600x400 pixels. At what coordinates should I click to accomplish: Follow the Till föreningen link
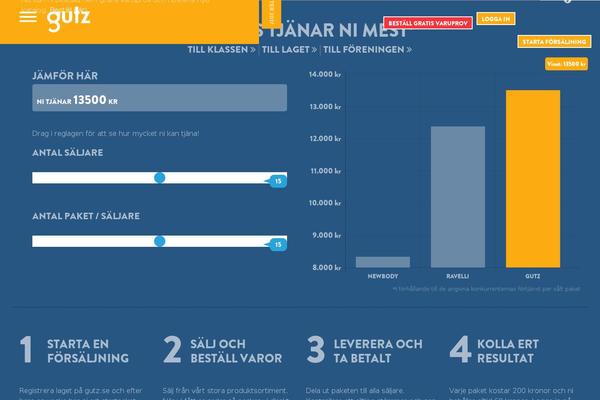[x=367, y=50]
